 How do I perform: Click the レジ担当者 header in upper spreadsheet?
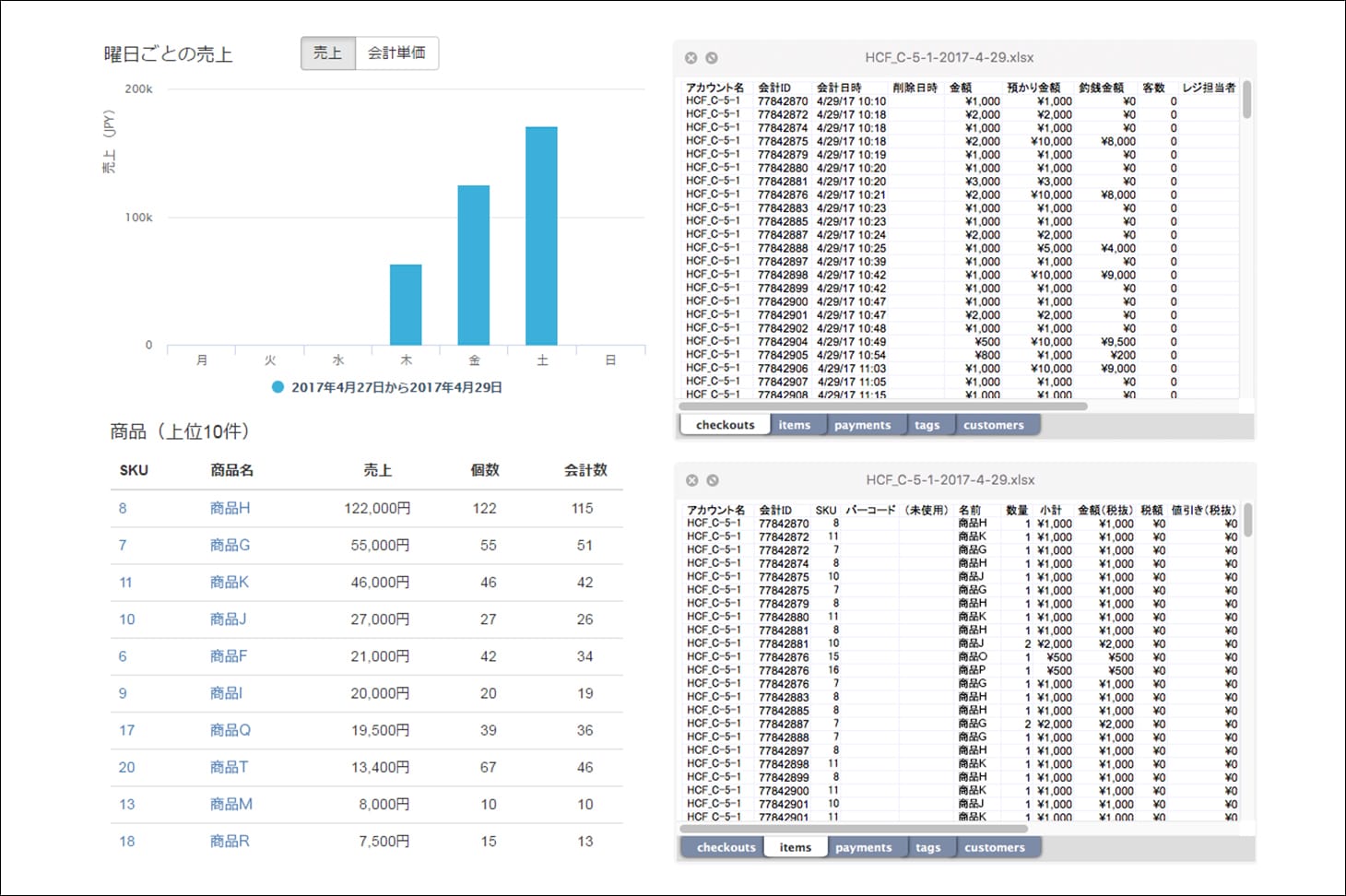(x=1209, y=88)
